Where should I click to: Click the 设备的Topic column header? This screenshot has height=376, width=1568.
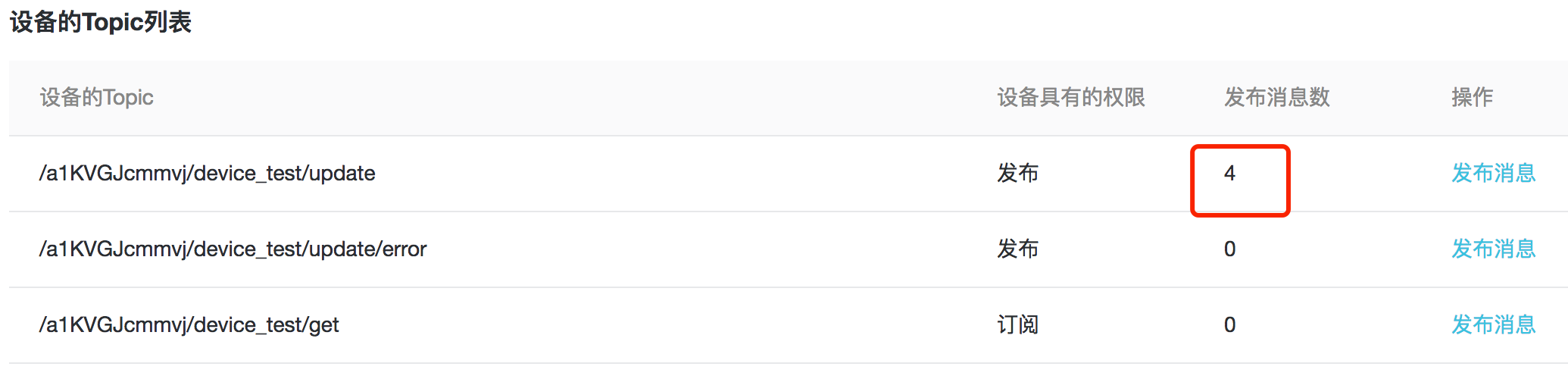96,98
